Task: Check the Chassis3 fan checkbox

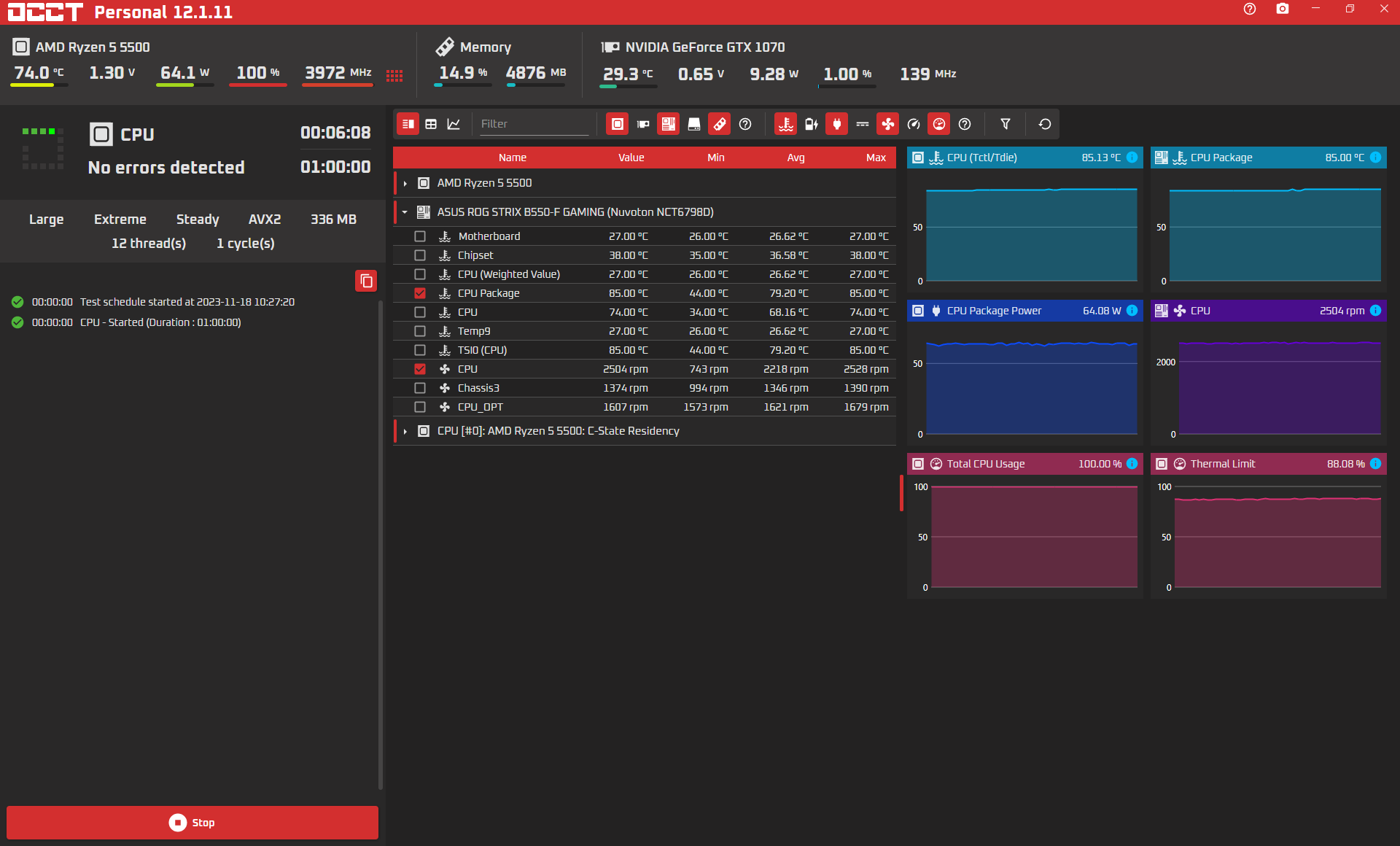Action: [x=420, y=388]
